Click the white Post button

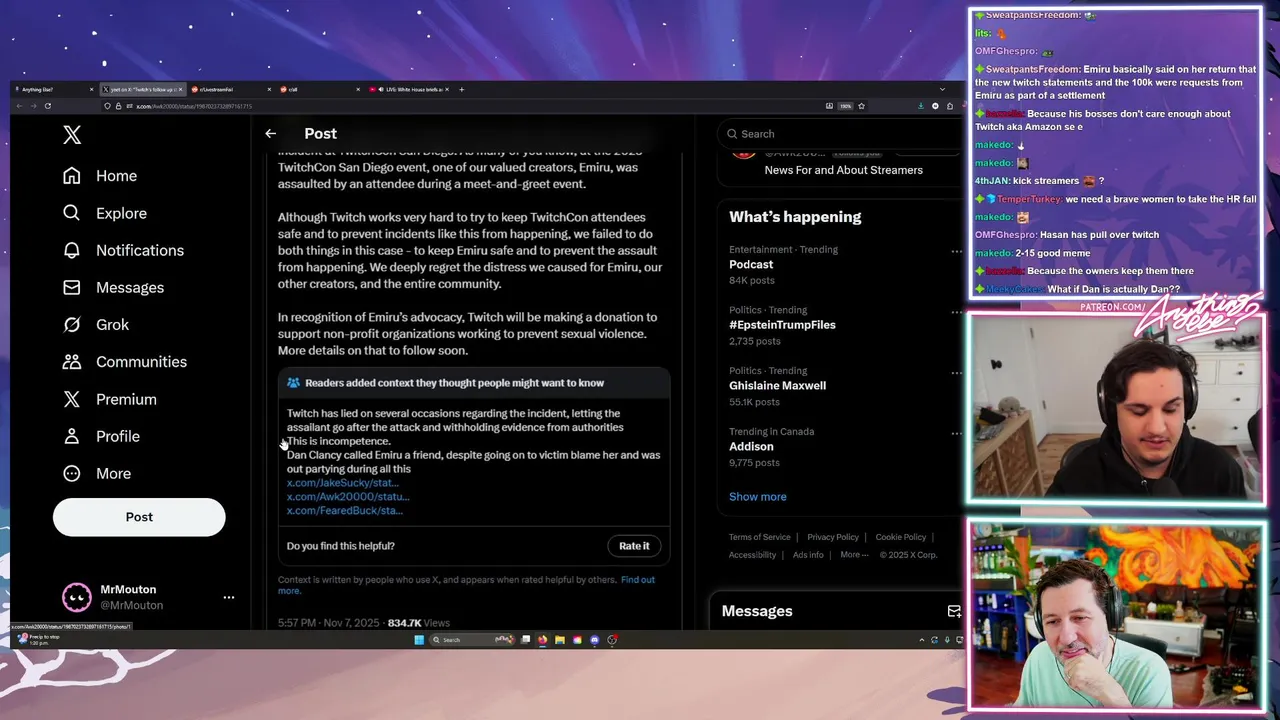[139, 517]
